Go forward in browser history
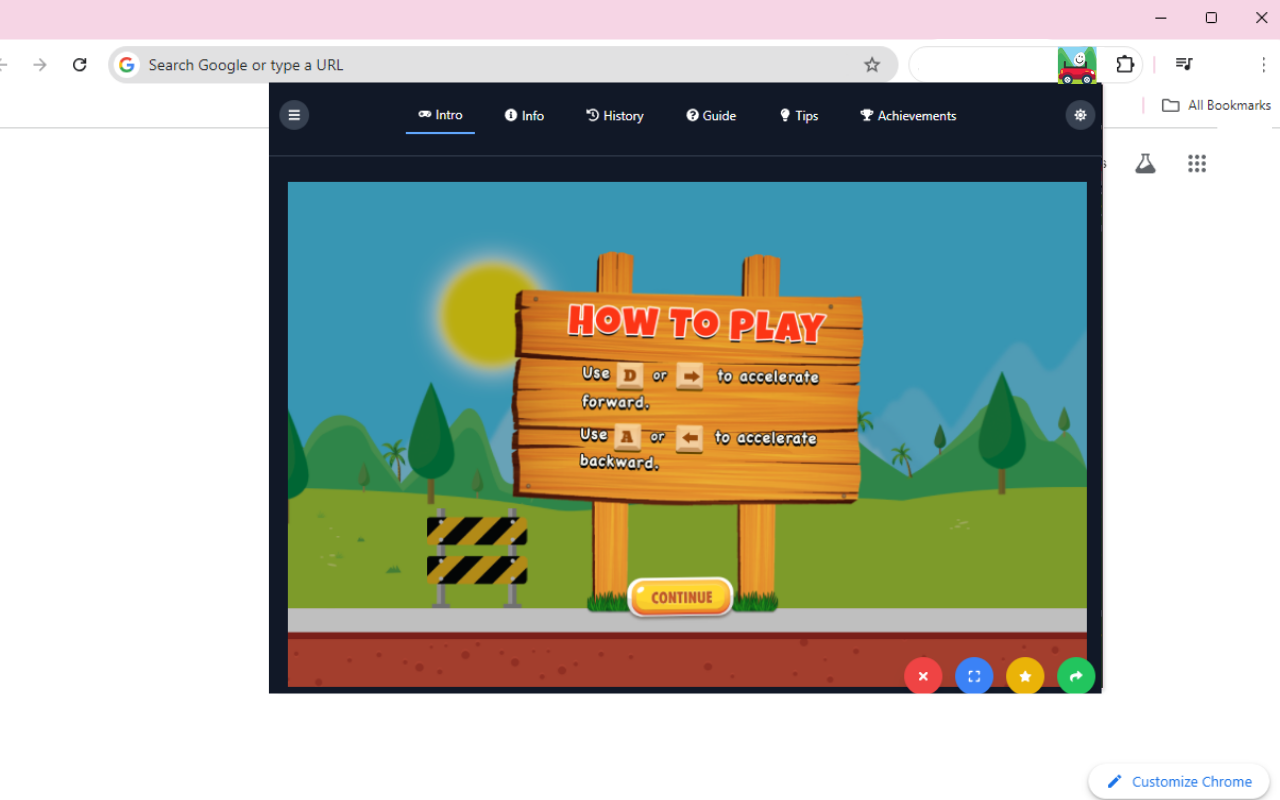The width and height of the screenshot is (1280, 800). [40, 65]
